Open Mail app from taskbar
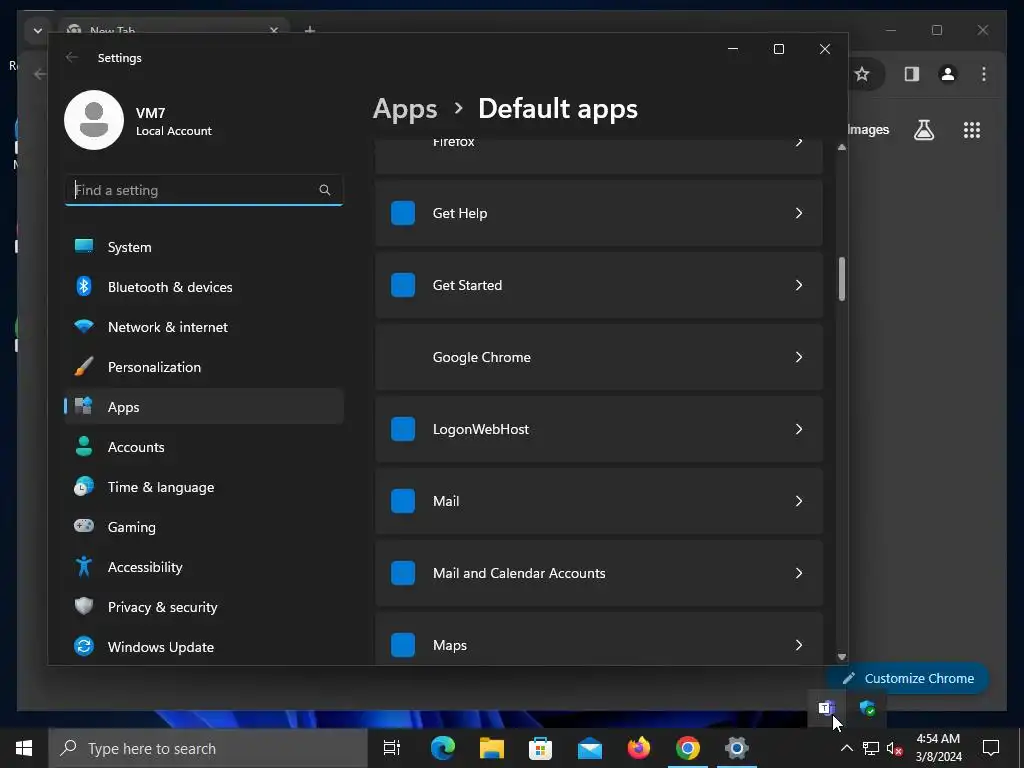The image size is (1024, 768). 590,748
